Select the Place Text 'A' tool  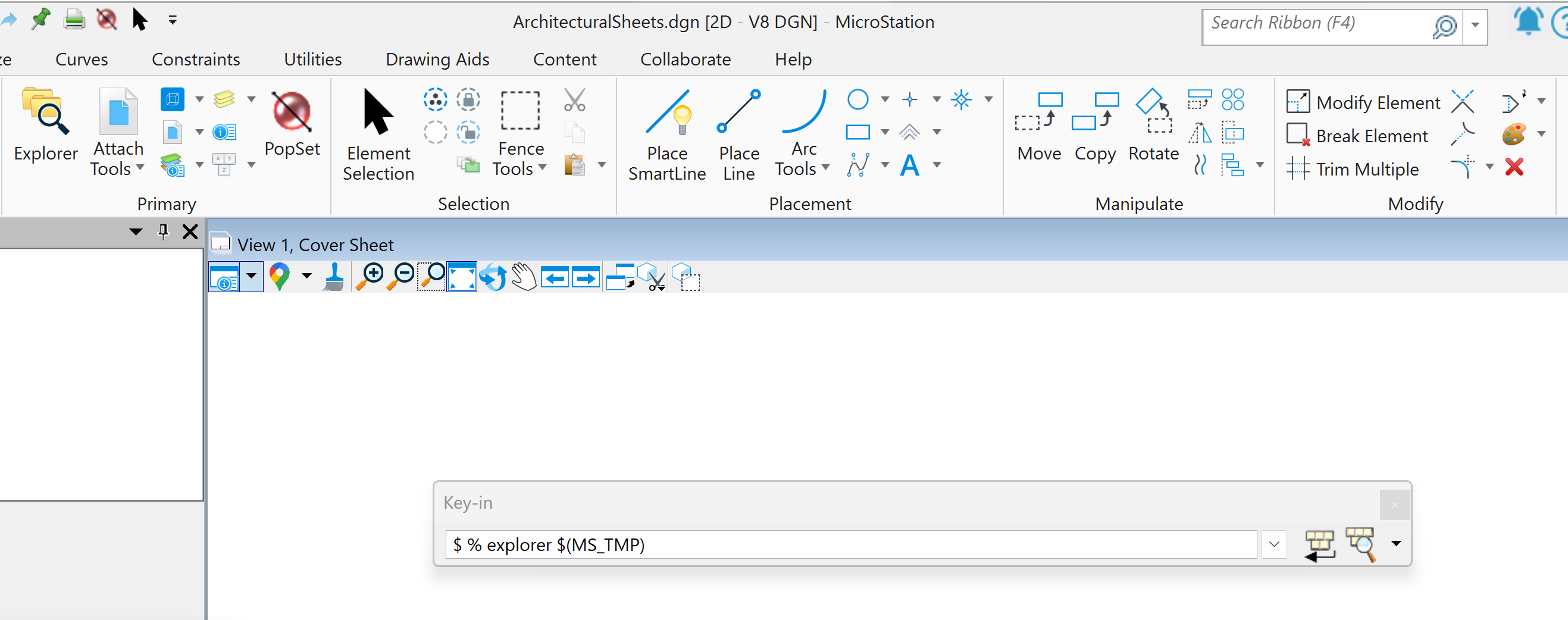coord(909,165)
